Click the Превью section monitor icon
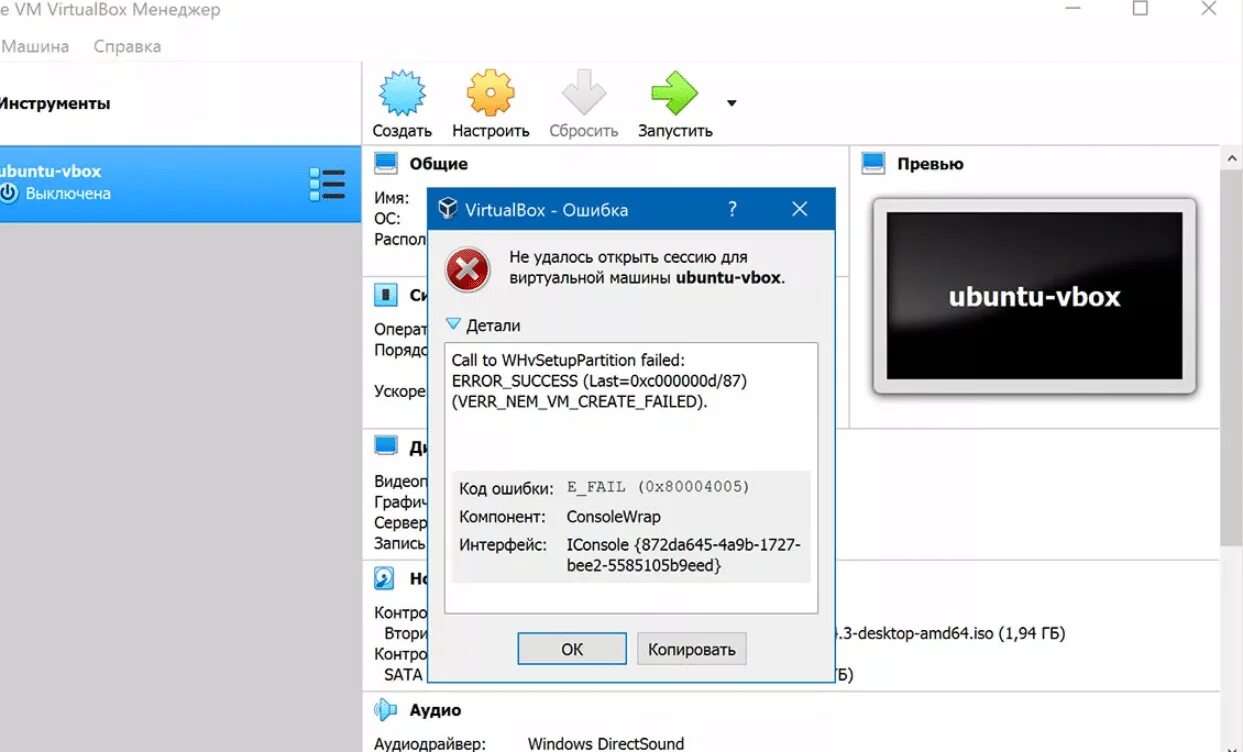Screen dimensions: 1243x752 click(x=873, y=163)
